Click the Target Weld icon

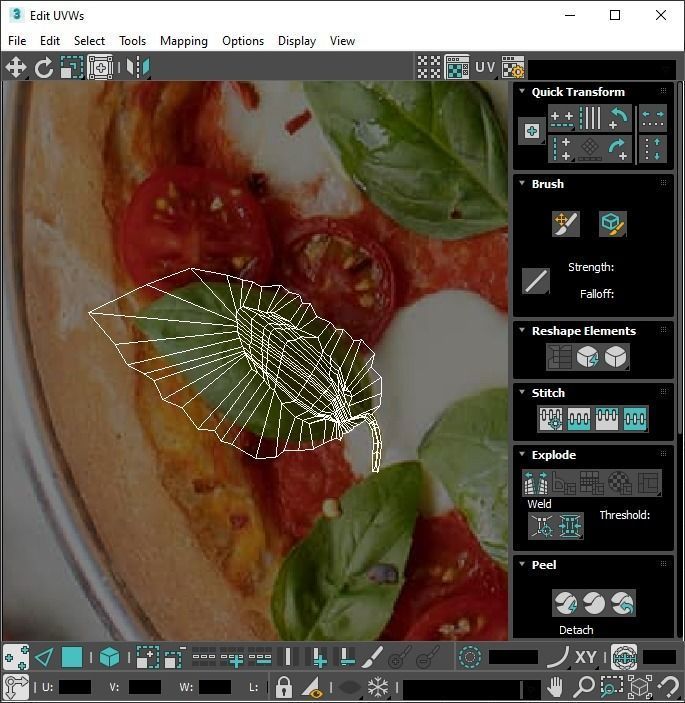point(542,525)
